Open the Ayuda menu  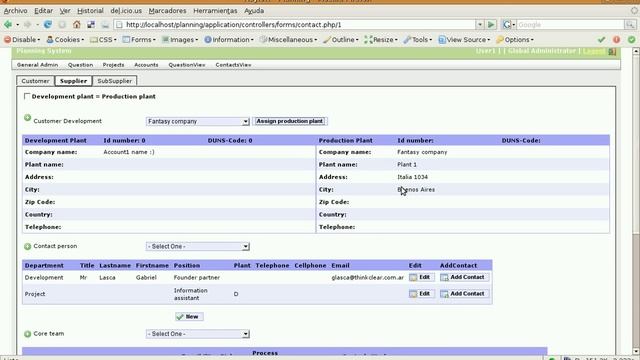254,11
